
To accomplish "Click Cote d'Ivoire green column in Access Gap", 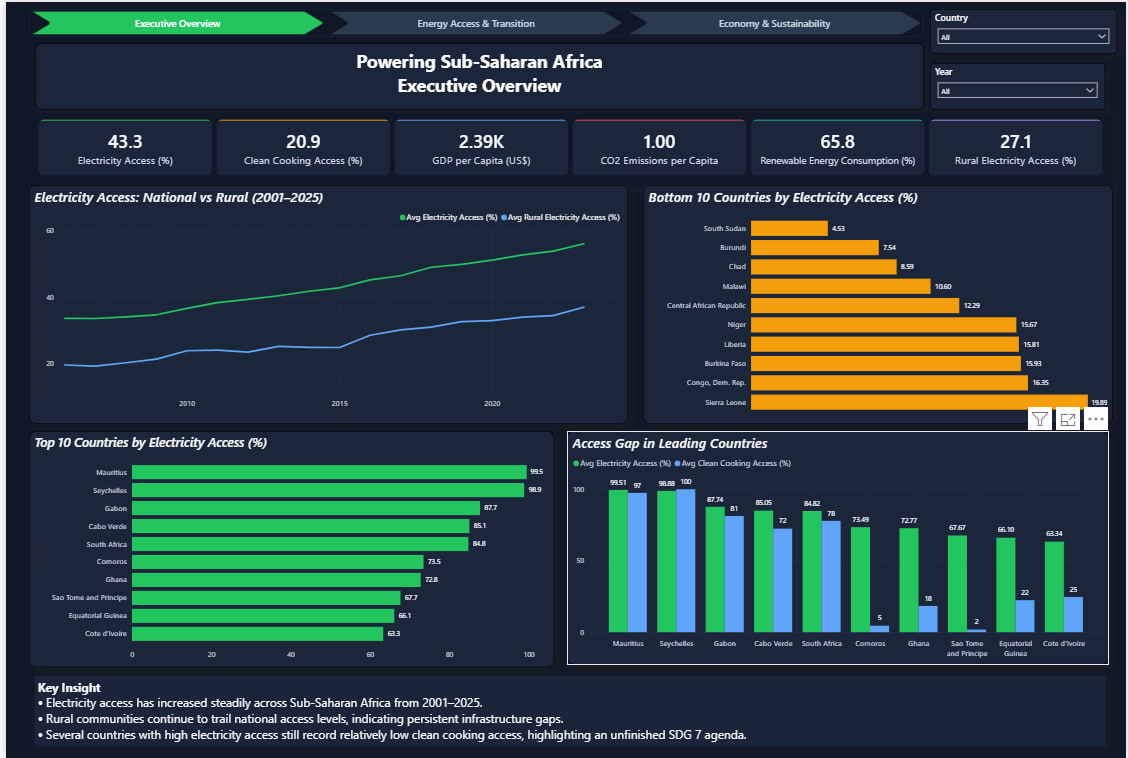I will pyautogui.click(x=1054, y=587).
